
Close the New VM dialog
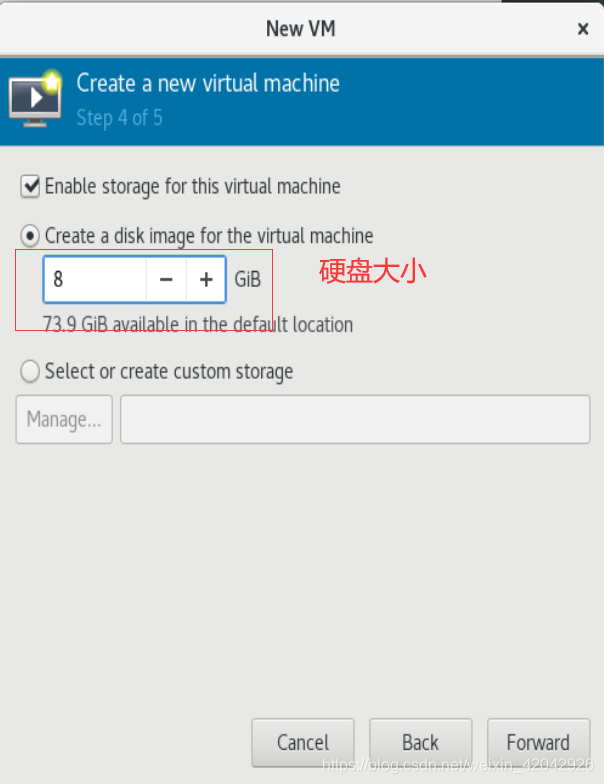[582, 29]
